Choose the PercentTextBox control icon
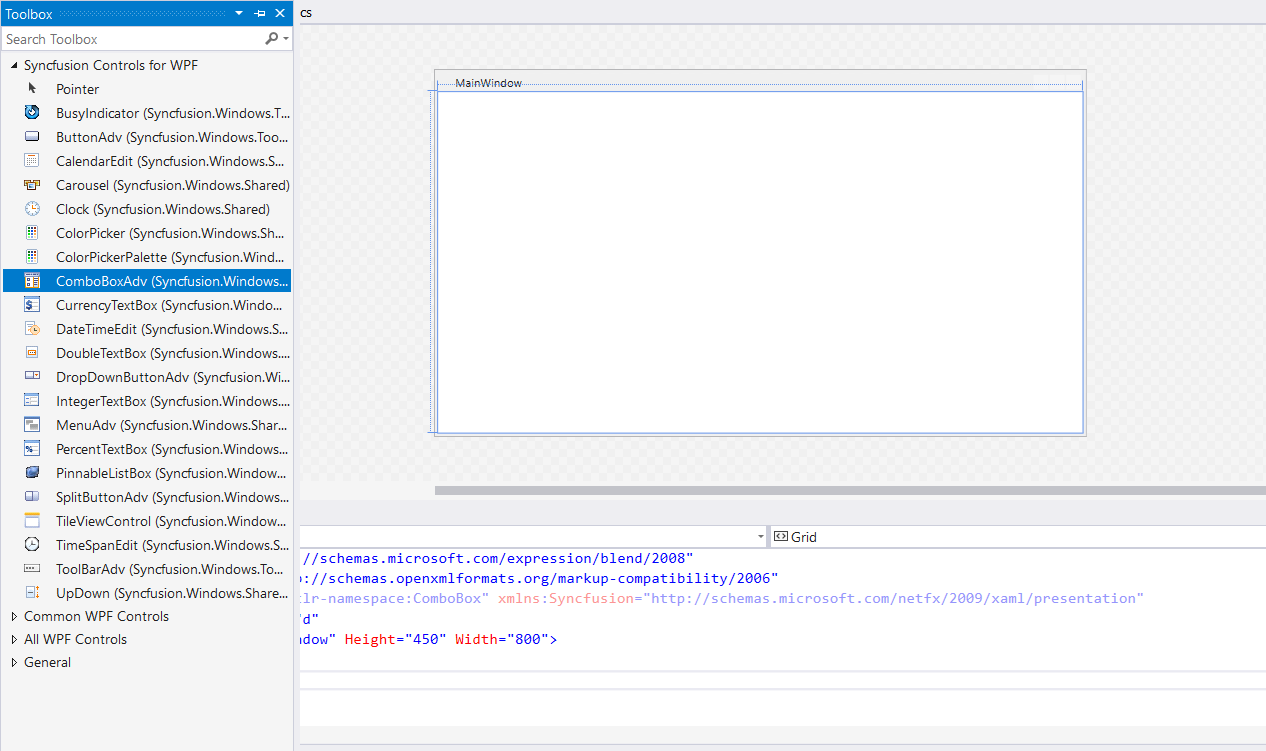 coord(32,449)
